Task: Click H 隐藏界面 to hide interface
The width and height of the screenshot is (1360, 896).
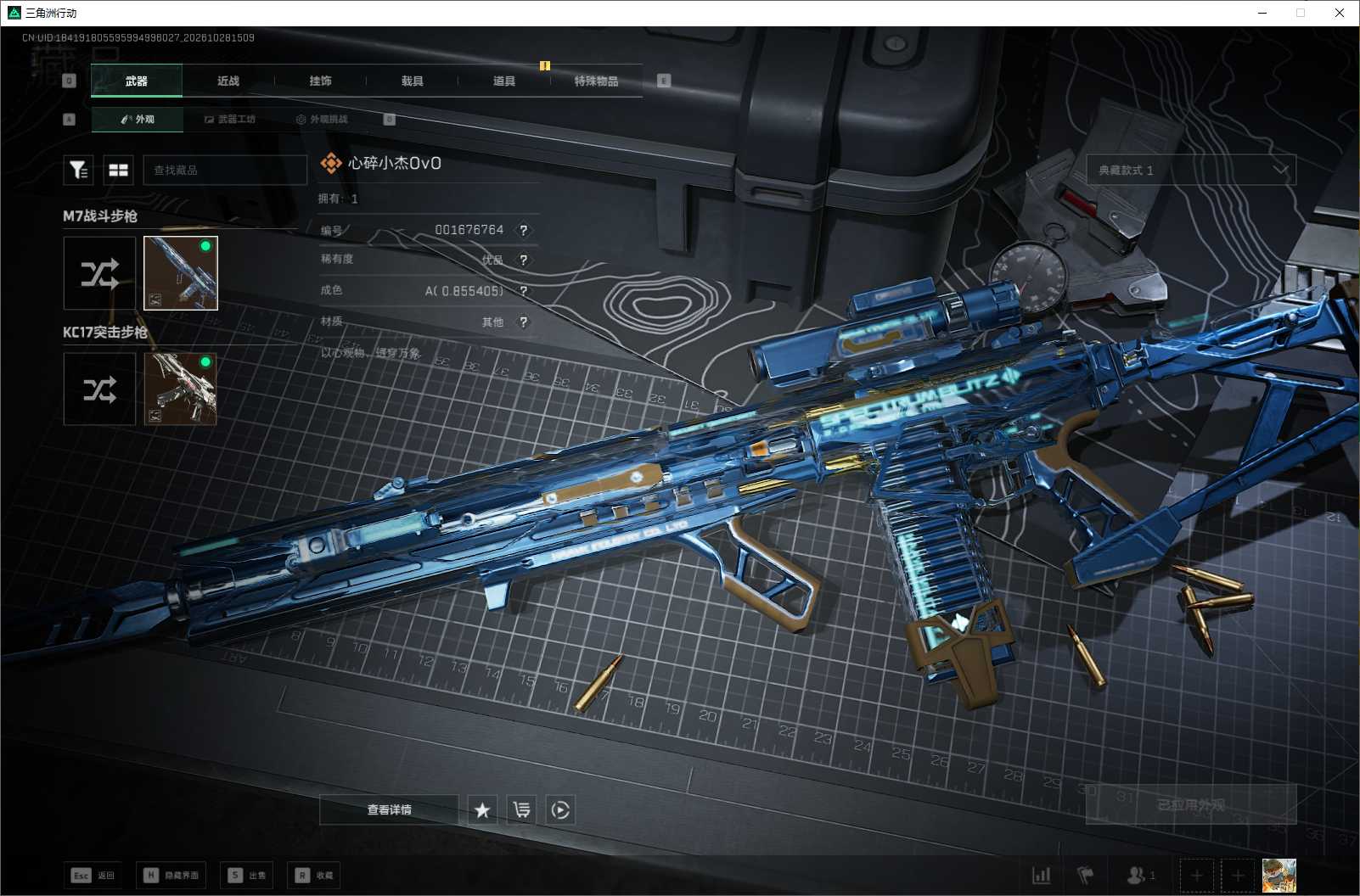Action: click(x=171, y=875)
